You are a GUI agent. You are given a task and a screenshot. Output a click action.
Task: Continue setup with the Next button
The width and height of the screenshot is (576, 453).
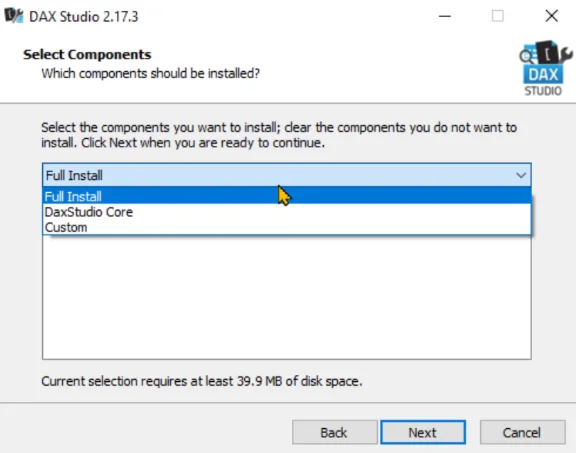pos(423,432)
